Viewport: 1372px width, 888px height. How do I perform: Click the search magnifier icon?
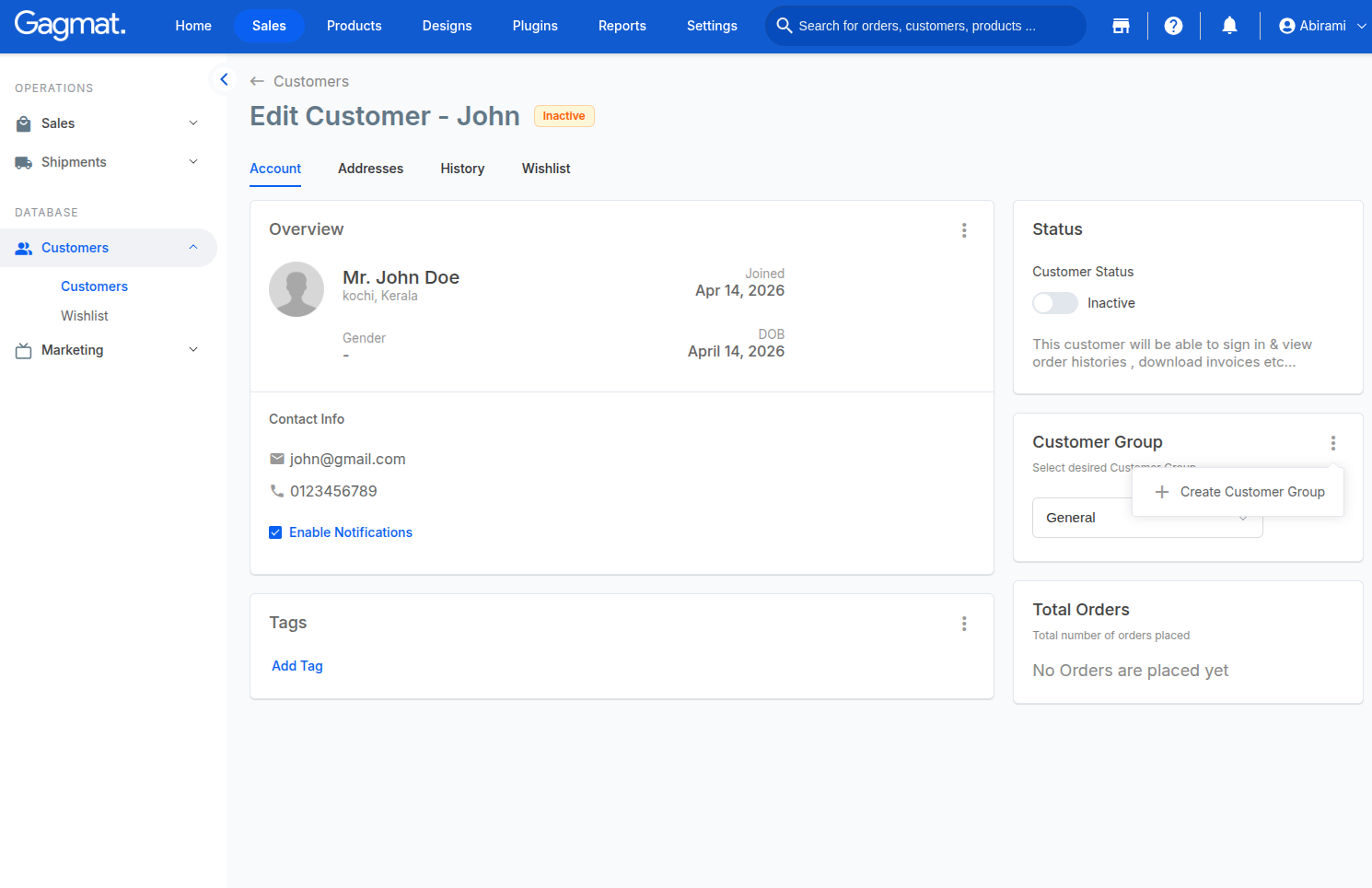pyautogui.click(x=785, y=26)
